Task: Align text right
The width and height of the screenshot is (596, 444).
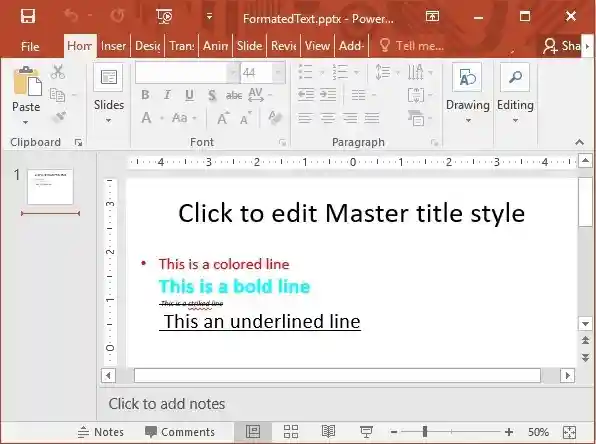Action: tap(350, 118)
